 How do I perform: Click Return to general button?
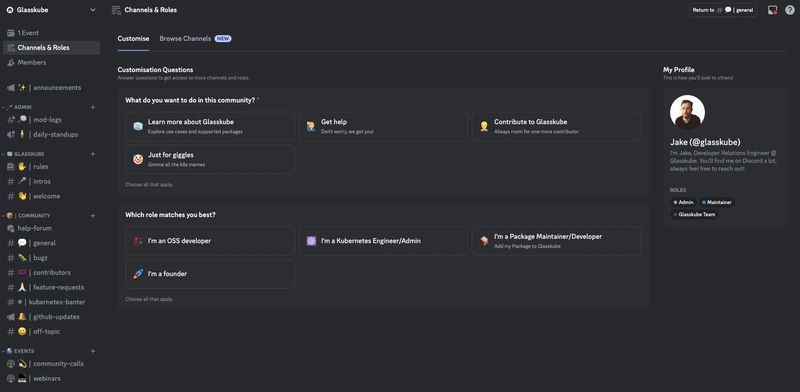click(x=723, y=10)
